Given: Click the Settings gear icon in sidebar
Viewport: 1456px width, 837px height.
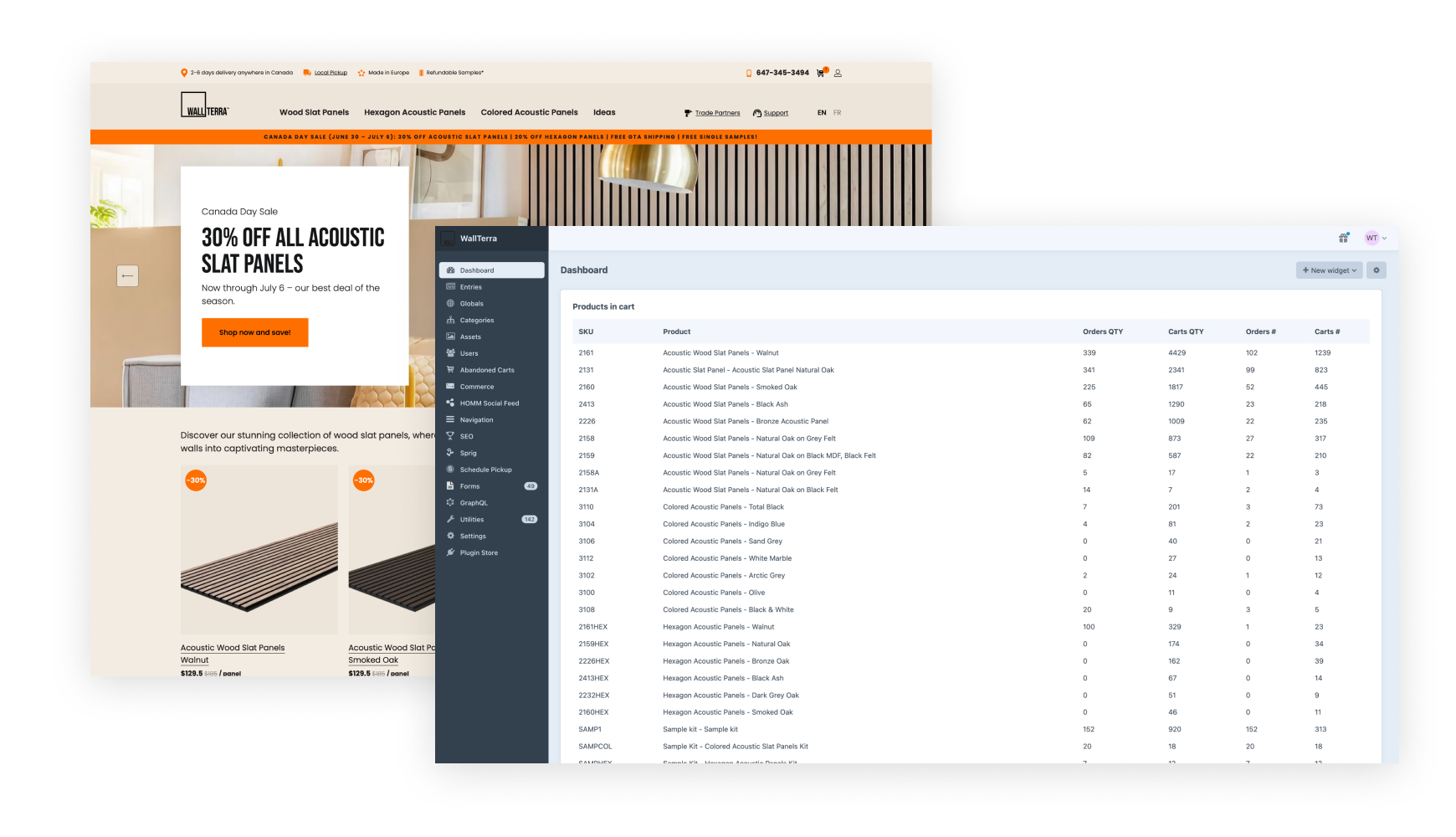Looking at the screenshot, I should [x=450, y=536].
